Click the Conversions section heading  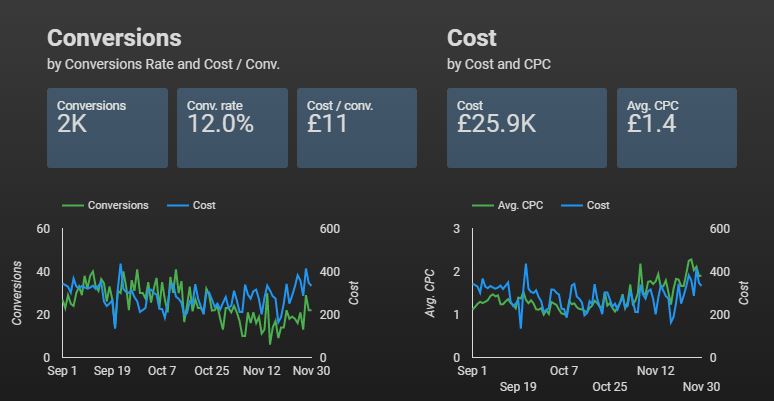114,38
